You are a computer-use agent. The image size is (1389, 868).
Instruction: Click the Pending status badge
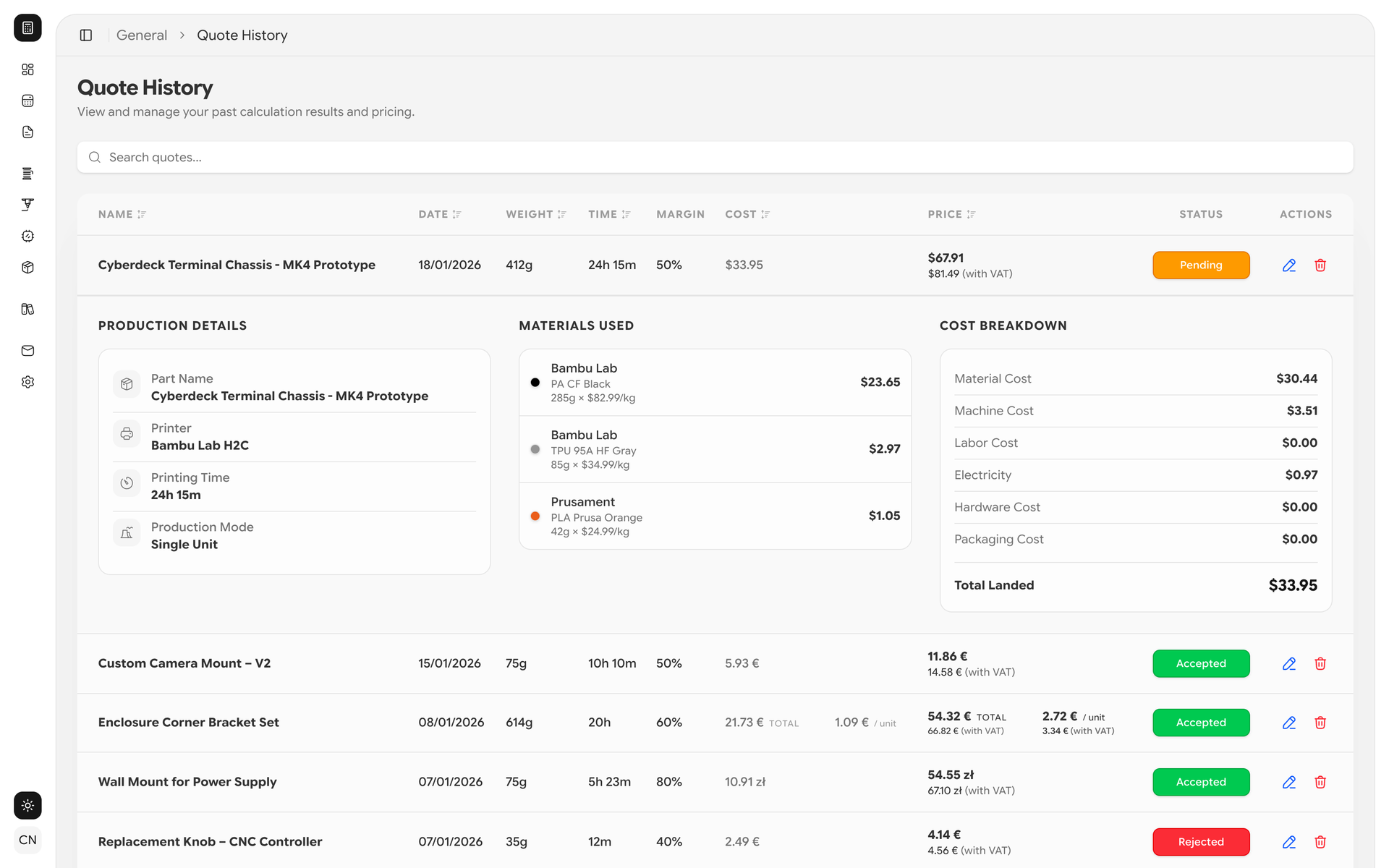(x=1201, y=265)
